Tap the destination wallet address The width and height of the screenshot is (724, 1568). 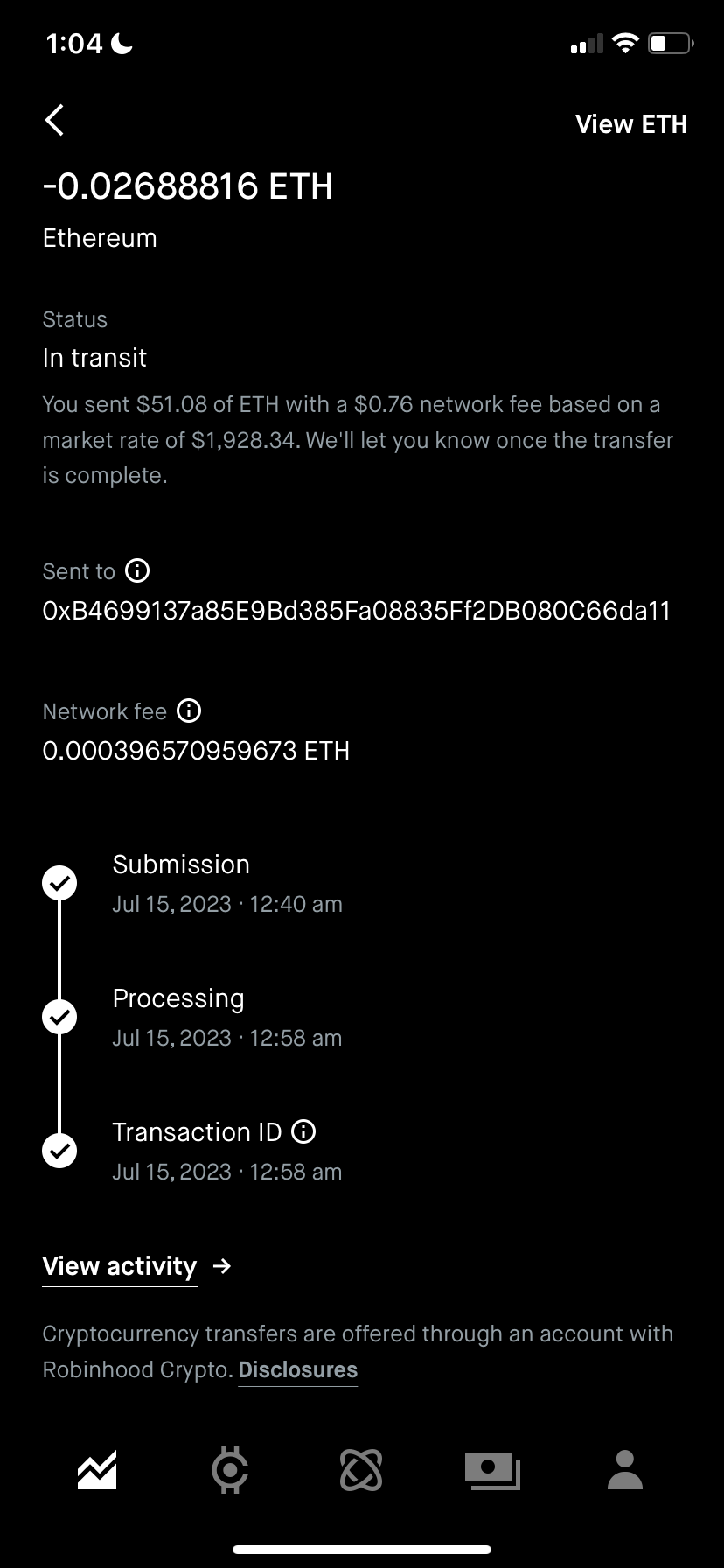[356, 611]
